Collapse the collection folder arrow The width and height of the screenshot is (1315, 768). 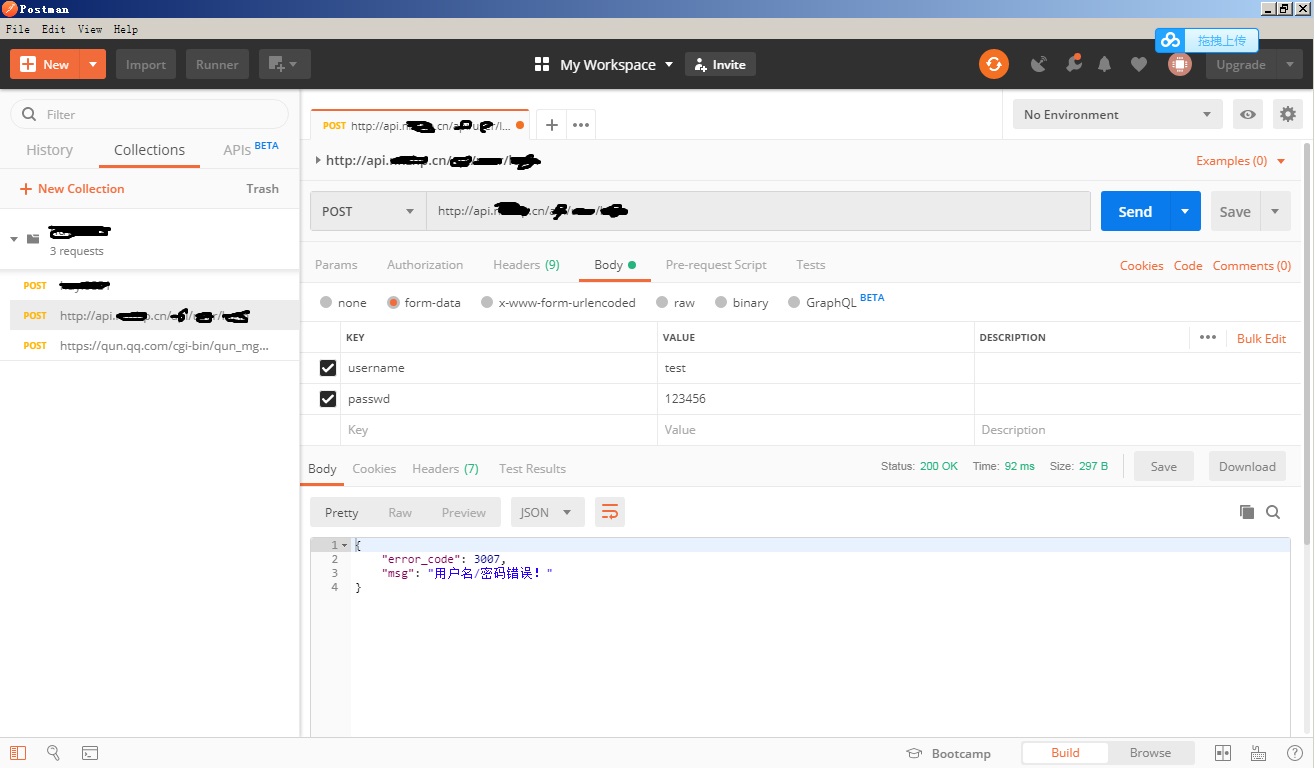click(x=14, y=239)
